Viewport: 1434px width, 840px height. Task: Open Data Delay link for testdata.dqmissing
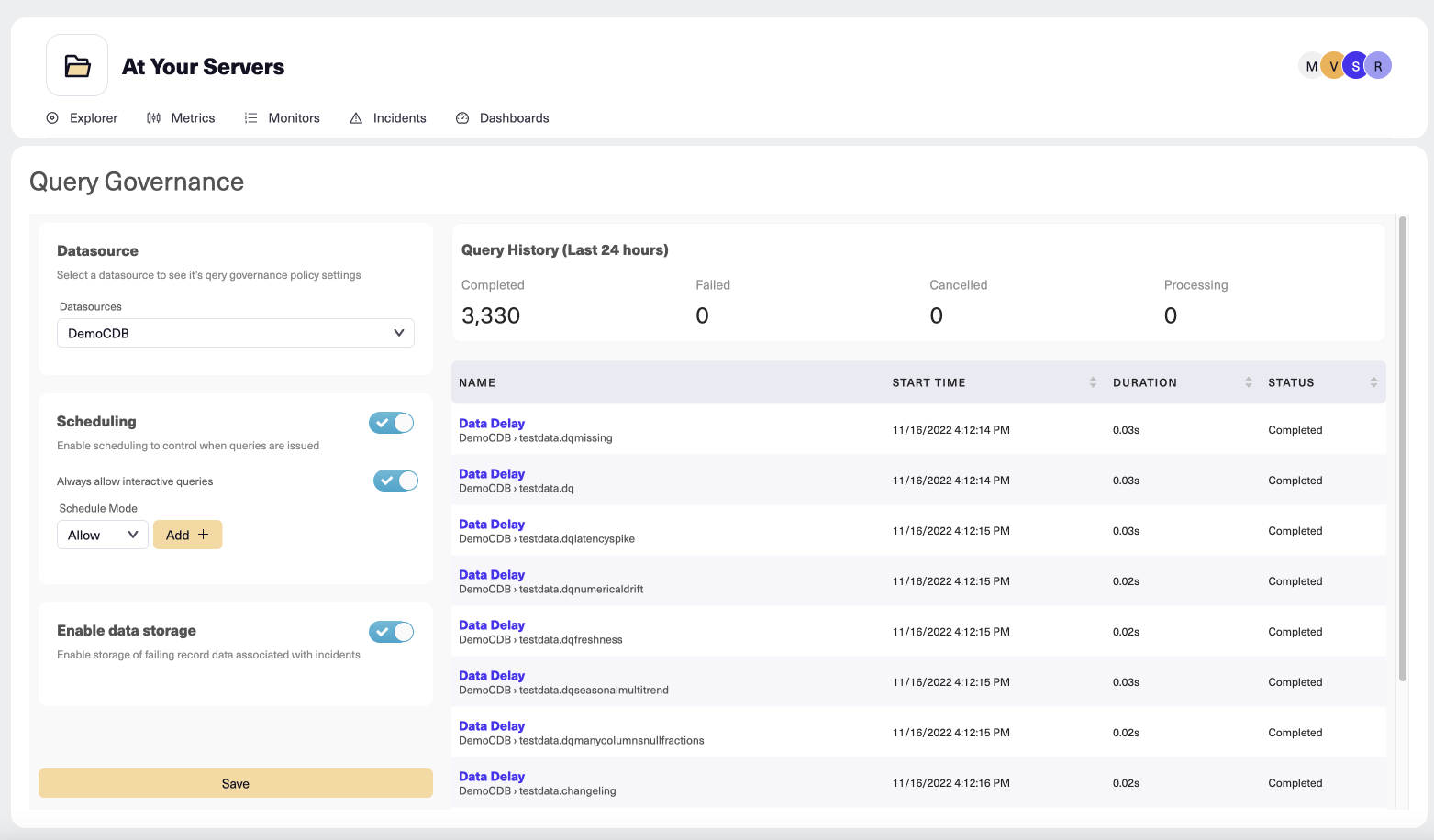(x=492, y=423)
